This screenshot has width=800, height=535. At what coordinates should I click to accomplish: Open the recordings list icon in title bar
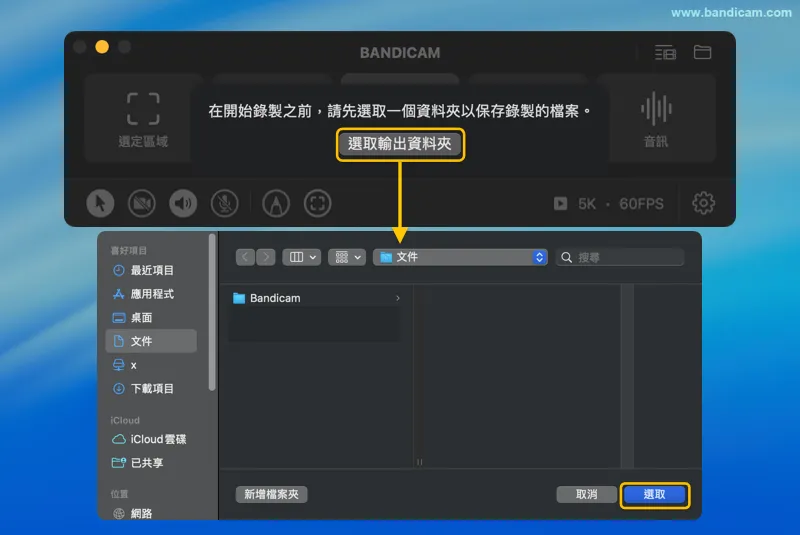[x=665, y=52]
